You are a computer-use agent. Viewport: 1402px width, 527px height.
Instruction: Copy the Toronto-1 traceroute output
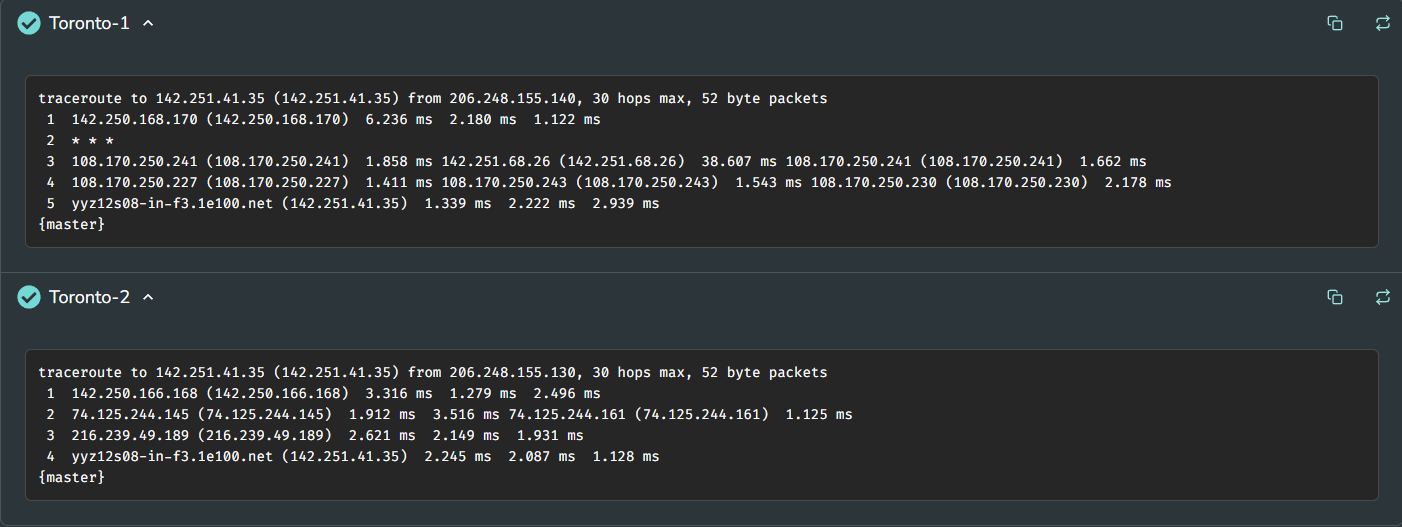1335,23
